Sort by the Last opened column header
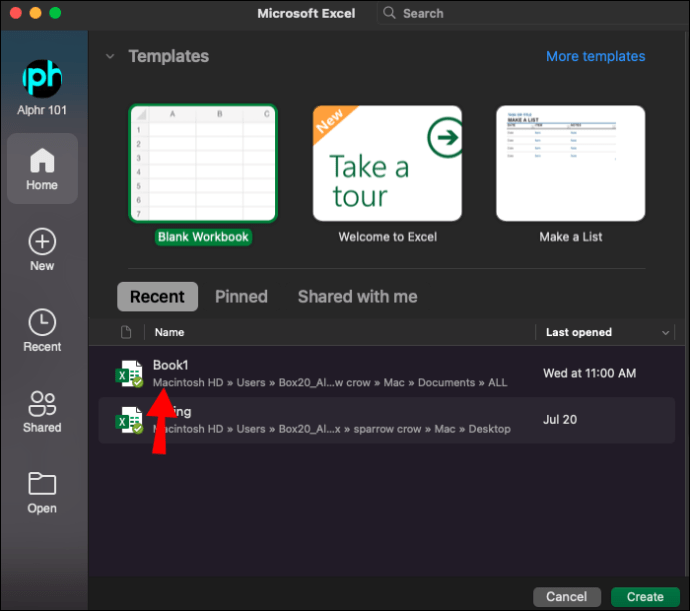Image resolution: width=690 pixels, height=611 pixels. [579, 332]
